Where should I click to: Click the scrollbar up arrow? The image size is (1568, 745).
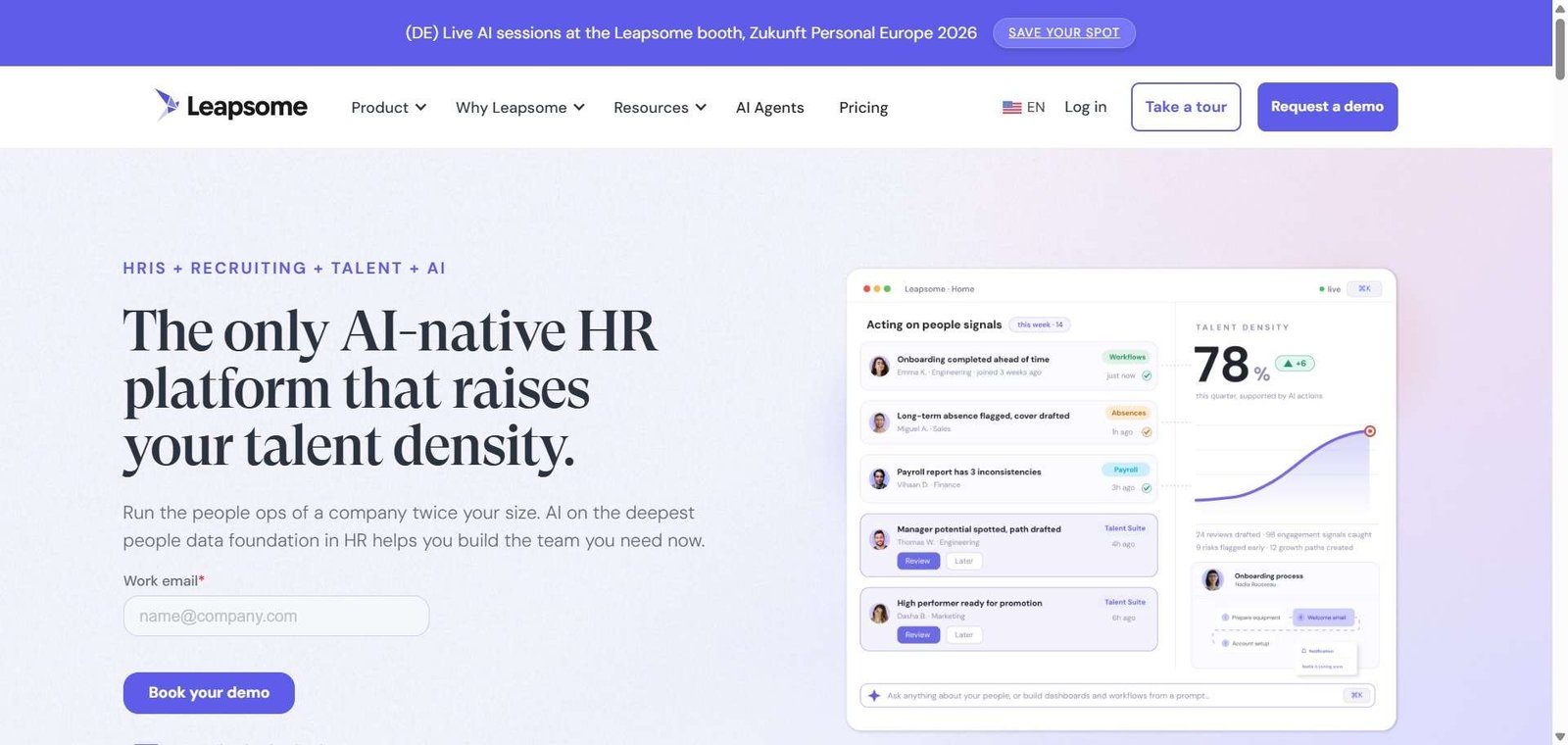[1560, 7]
